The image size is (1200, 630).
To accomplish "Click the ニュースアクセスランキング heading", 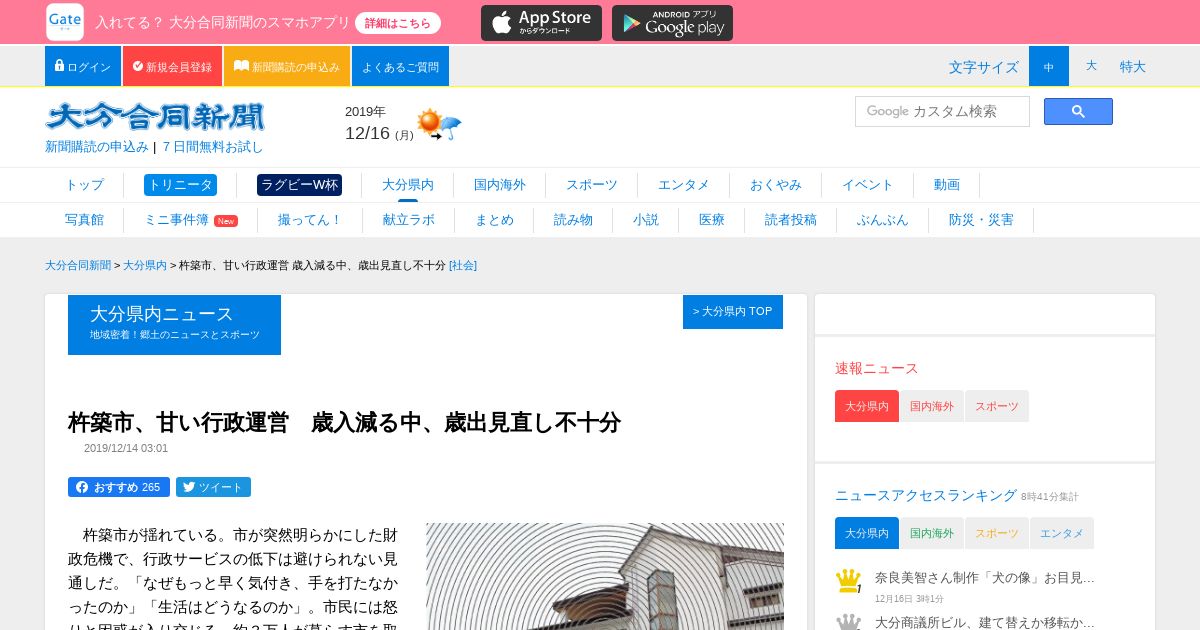I will [x=926, y=495].
